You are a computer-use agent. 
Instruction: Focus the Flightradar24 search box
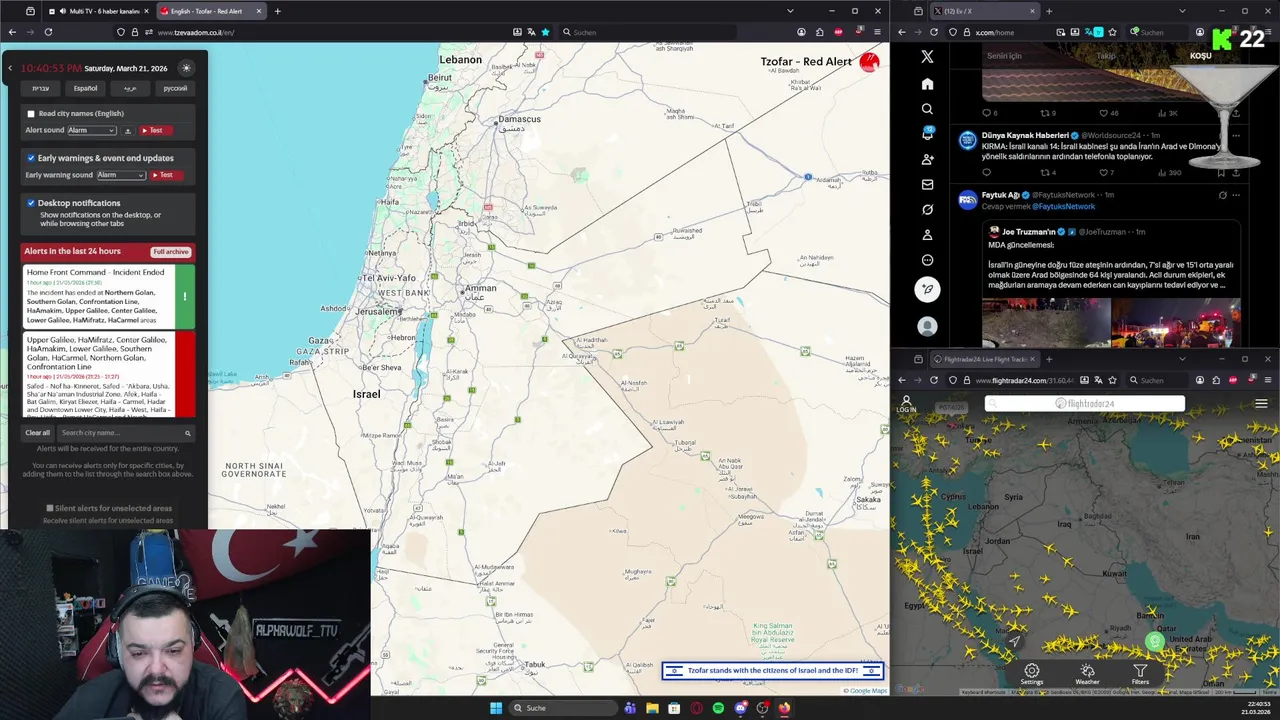click(x=1085, y=404)
